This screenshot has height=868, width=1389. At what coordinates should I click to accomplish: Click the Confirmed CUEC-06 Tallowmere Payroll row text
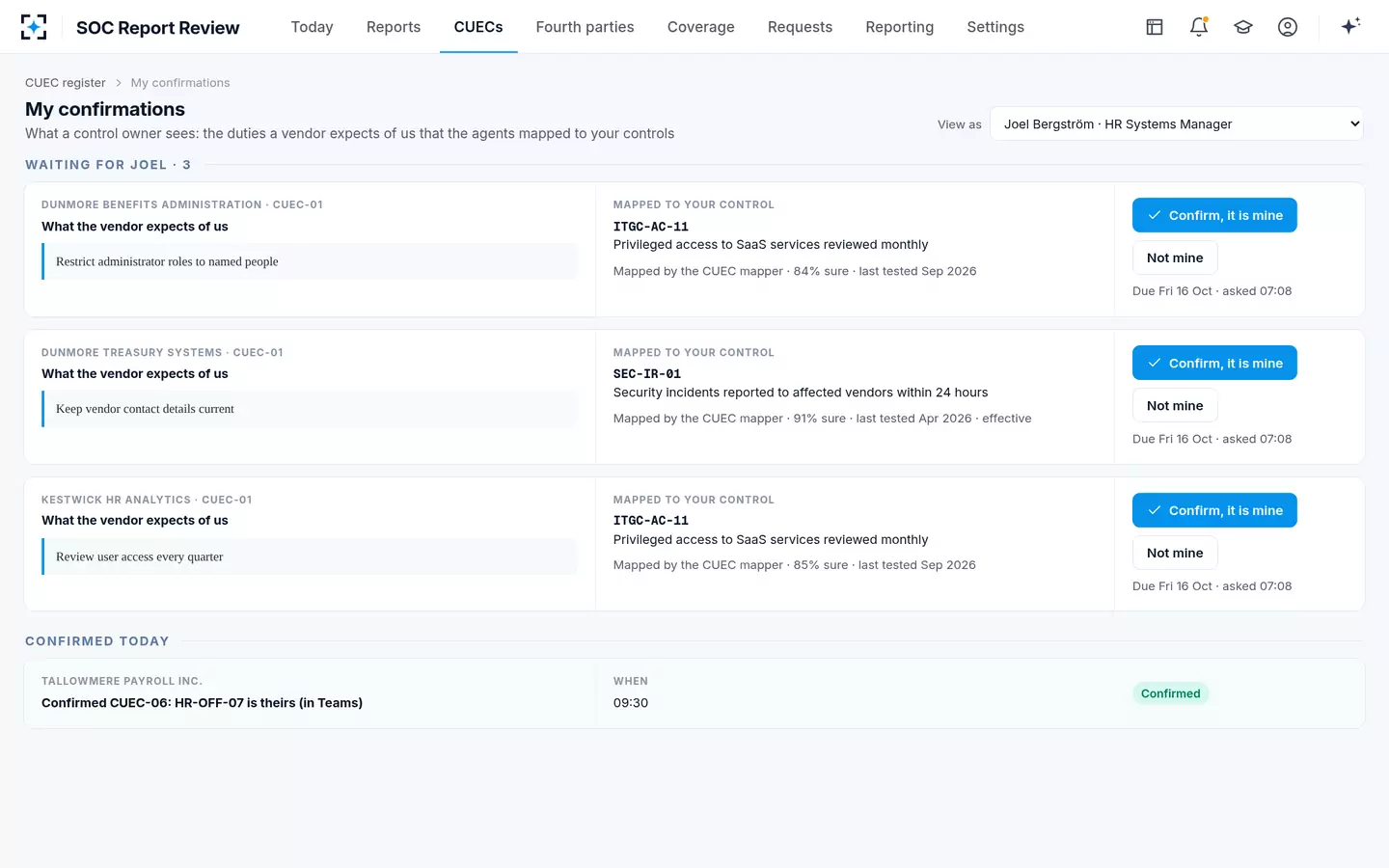point(202,703)
